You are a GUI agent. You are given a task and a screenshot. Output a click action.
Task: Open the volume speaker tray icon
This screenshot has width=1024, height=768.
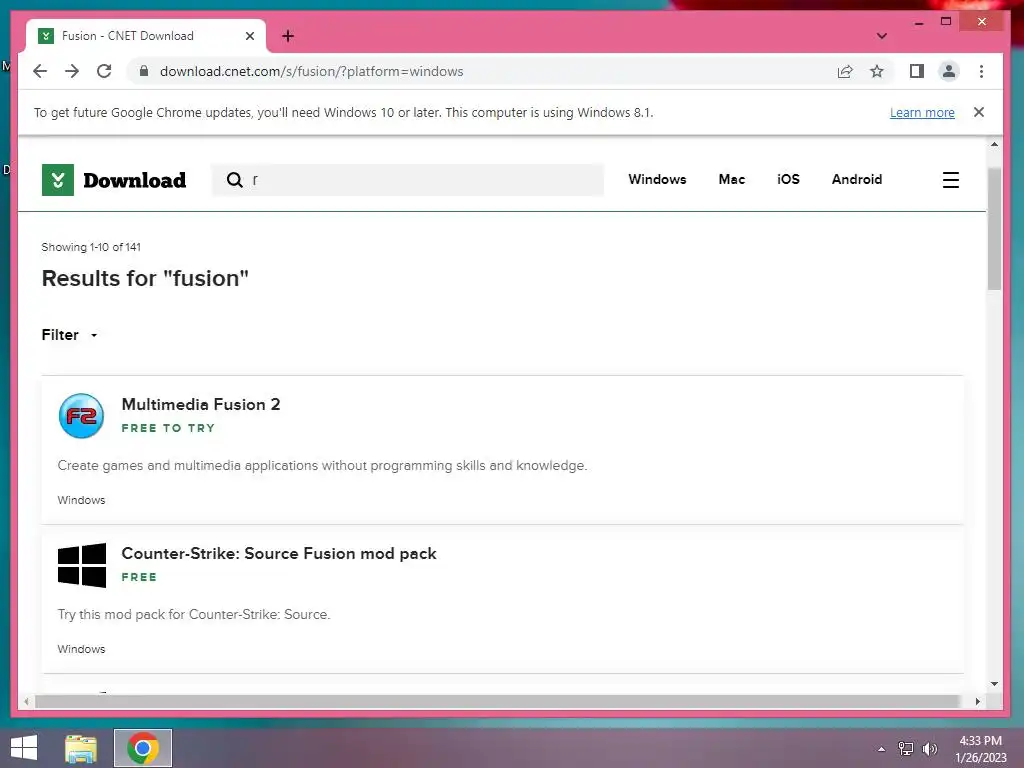(929, 749)
